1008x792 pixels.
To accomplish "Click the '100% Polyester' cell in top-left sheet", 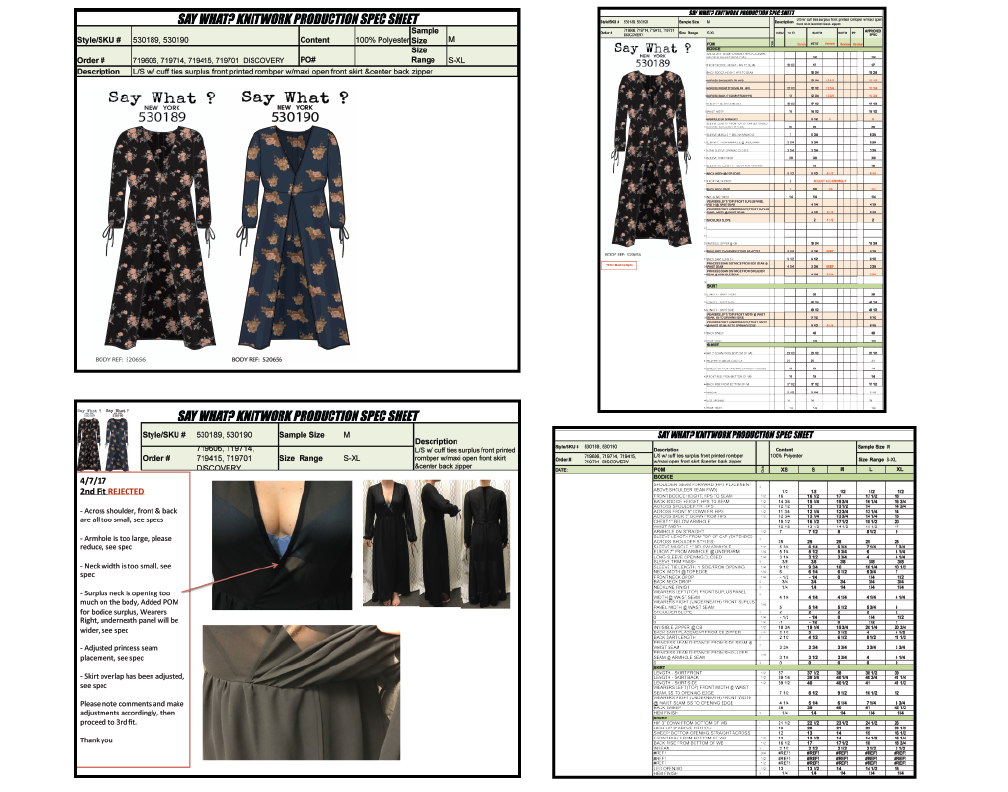I will point(382,40).
